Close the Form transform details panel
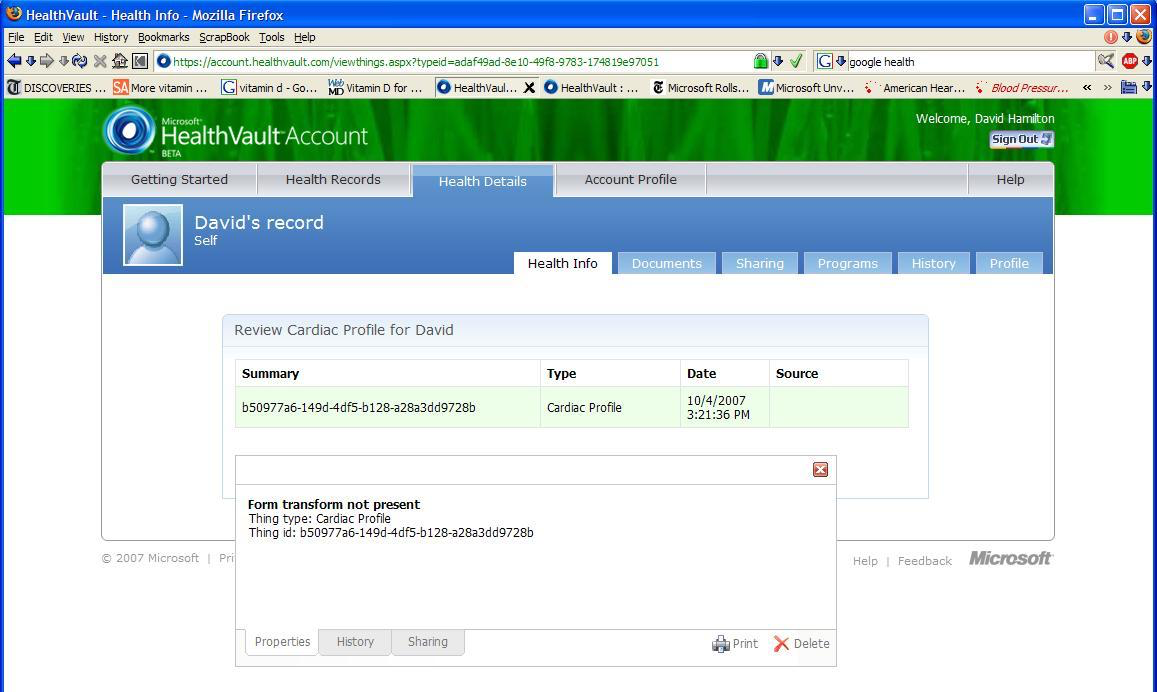Image resolution: width=1157 pixels, height=692 pixels. (821, 470)
